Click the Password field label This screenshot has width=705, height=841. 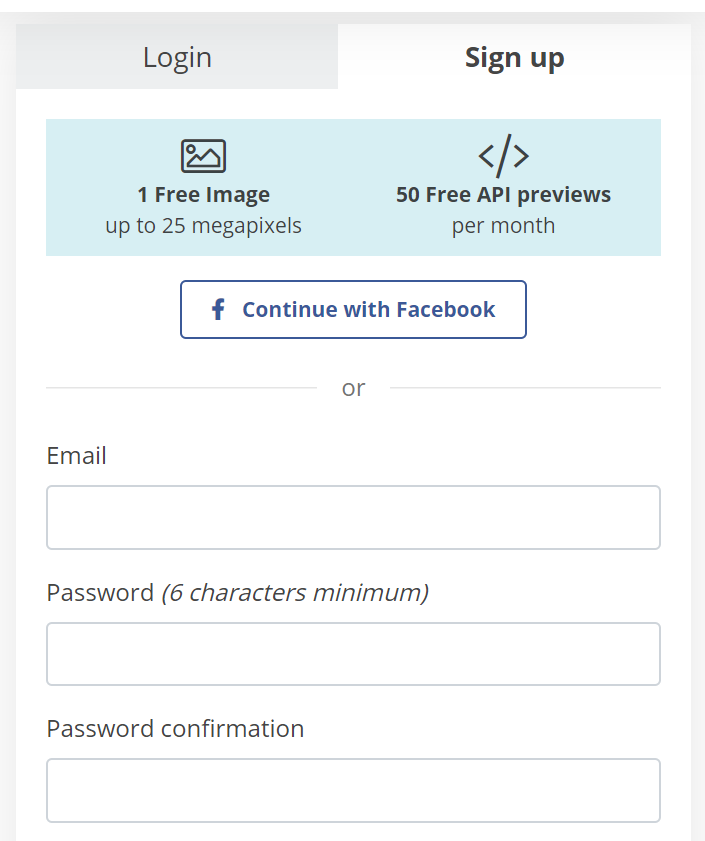(100, 593)
